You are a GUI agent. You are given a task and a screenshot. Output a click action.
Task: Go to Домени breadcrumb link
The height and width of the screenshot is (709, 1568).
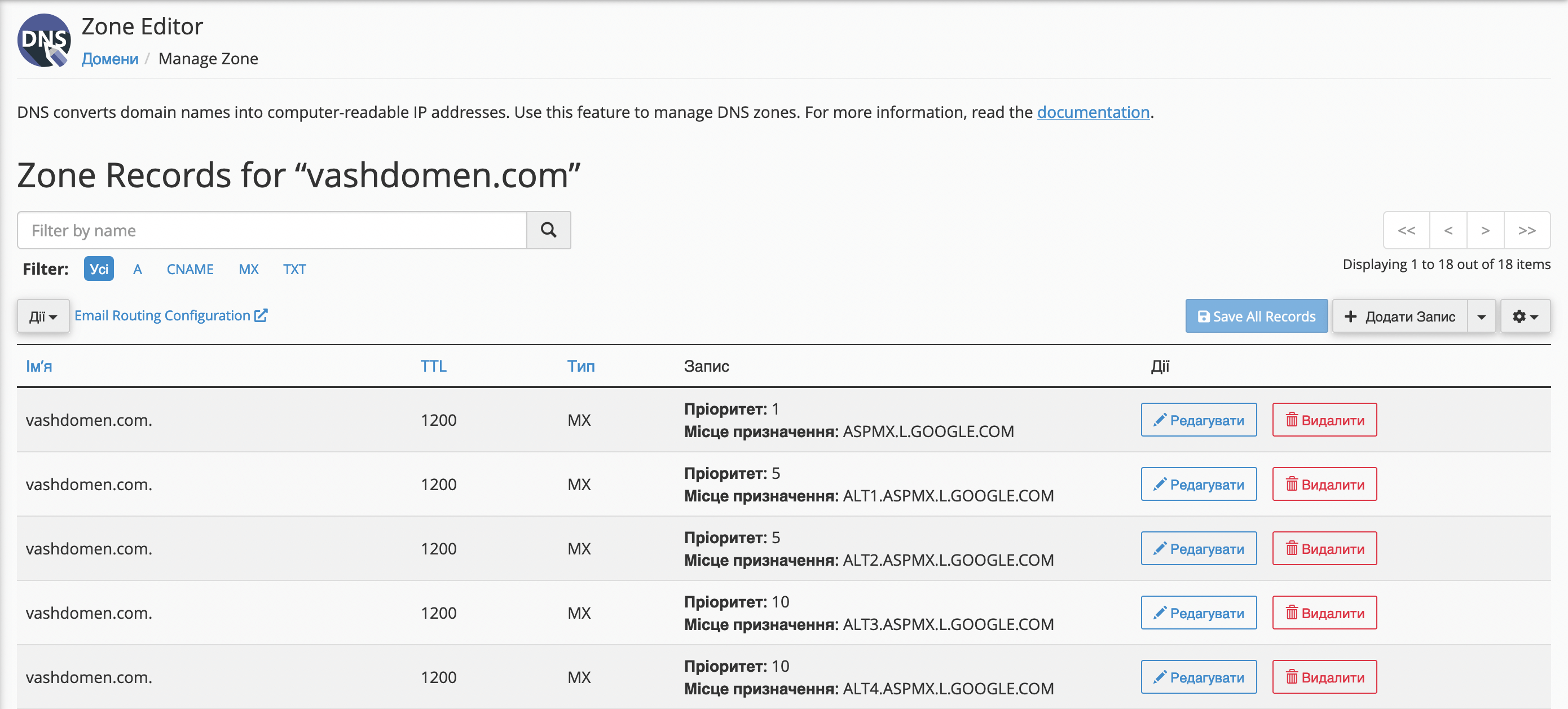[x=110, y=59]
